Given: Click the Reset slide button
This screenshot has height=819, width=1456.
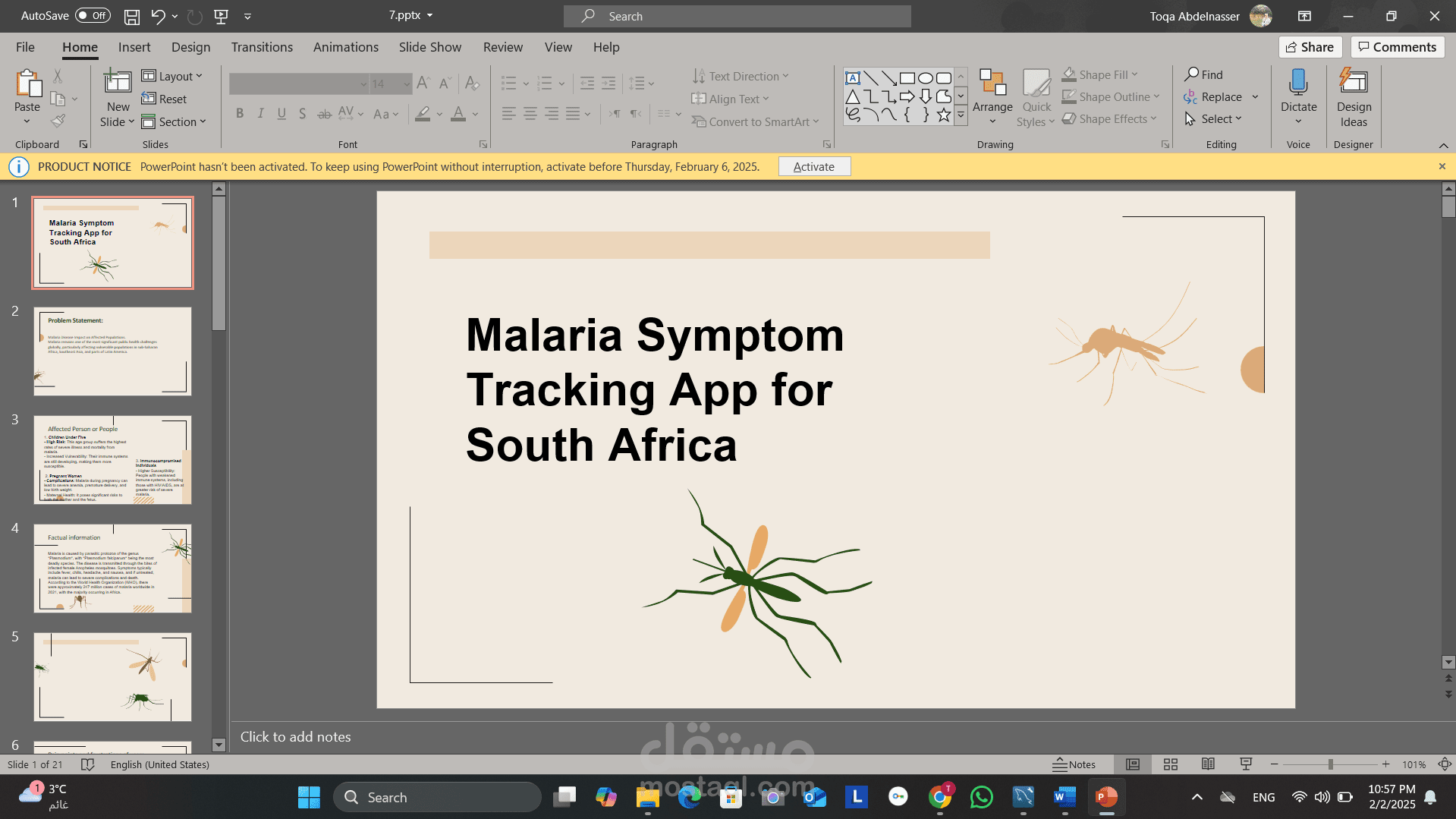Looking at the screenshot, I should pos(164,99).
